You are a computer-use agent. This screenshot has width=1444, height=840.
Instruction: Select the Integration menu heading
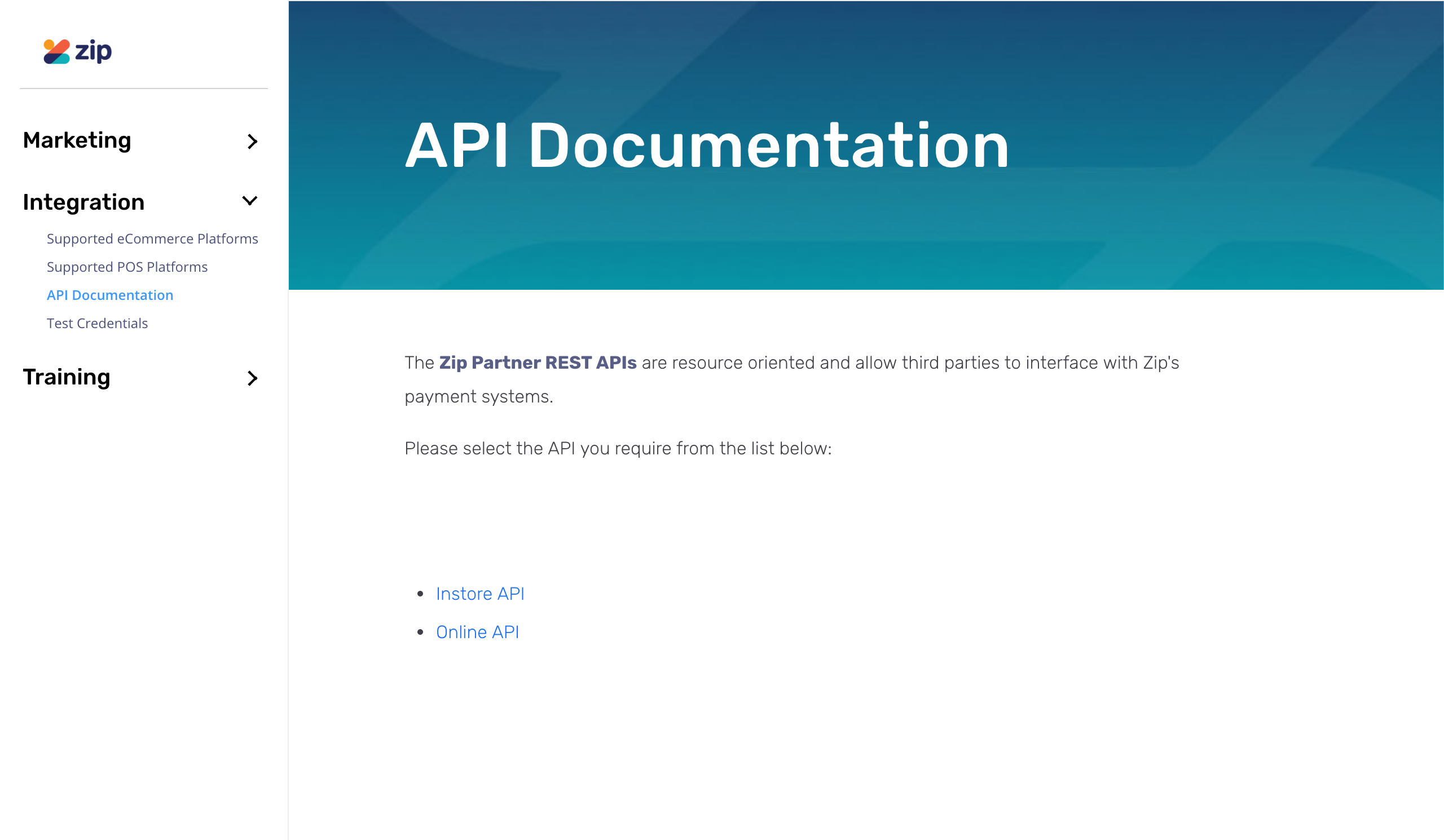point(83,202)
